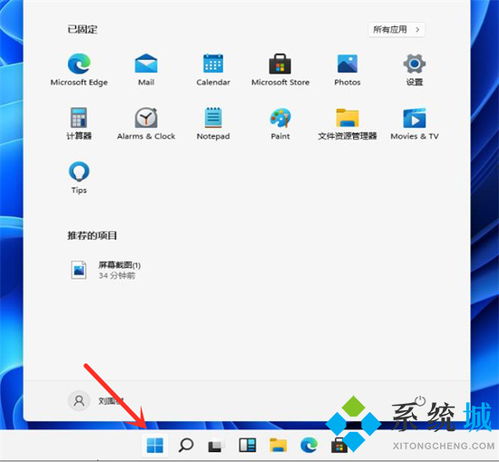Open File Explorer from taskbar
The height and width of the screenshot is (462, 499).
click(278, 445)
